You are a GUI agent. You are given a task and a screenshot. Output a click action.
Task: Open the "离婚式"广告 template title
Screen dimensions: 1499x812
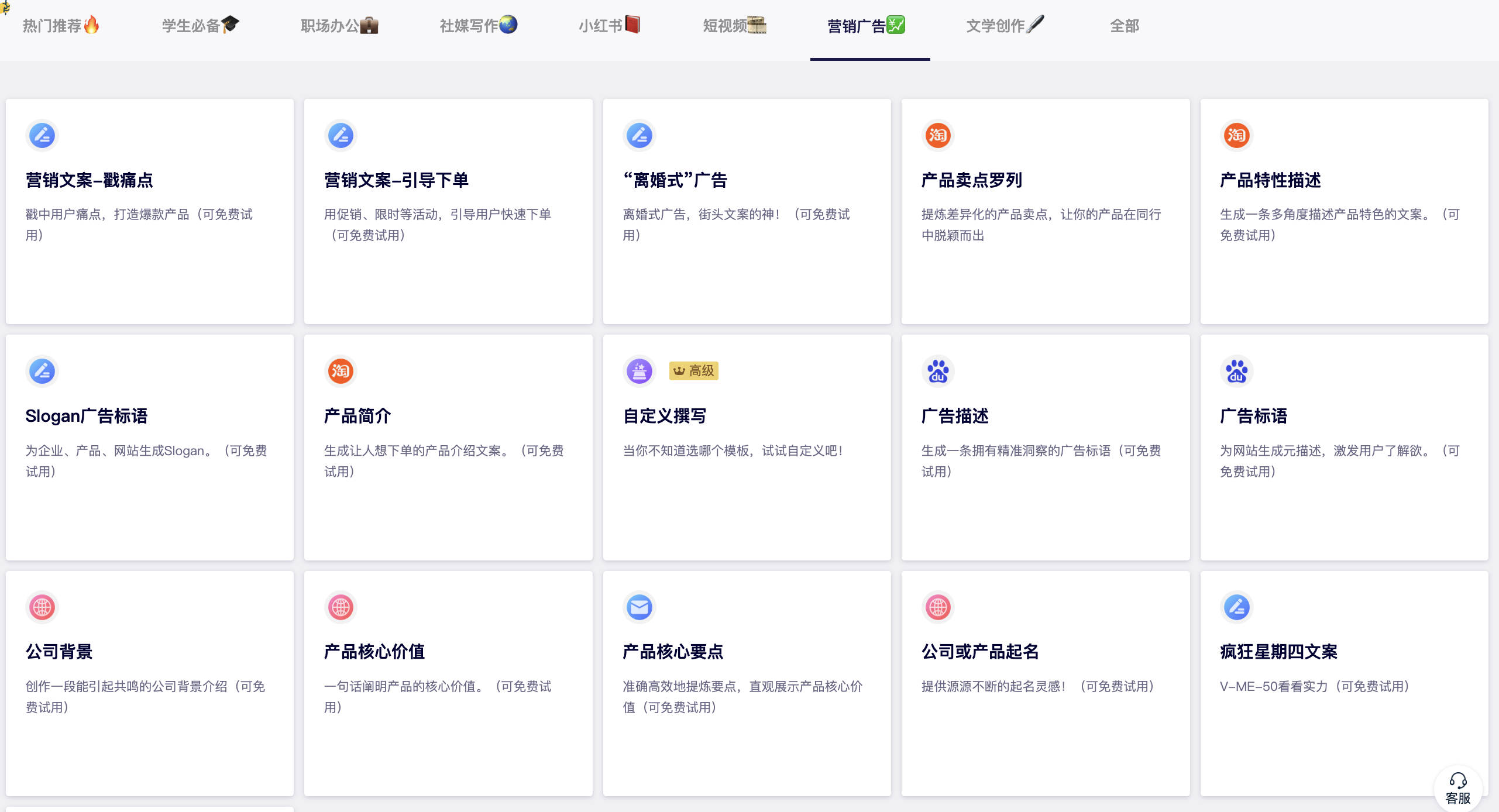(675, 180)
